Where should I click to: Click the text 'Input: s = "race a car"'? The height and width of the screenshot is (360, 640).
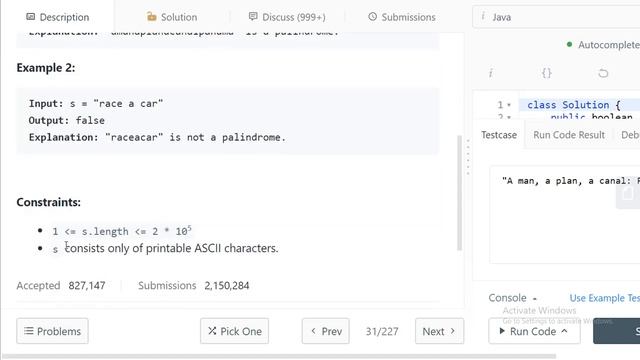tap(96, 104)
